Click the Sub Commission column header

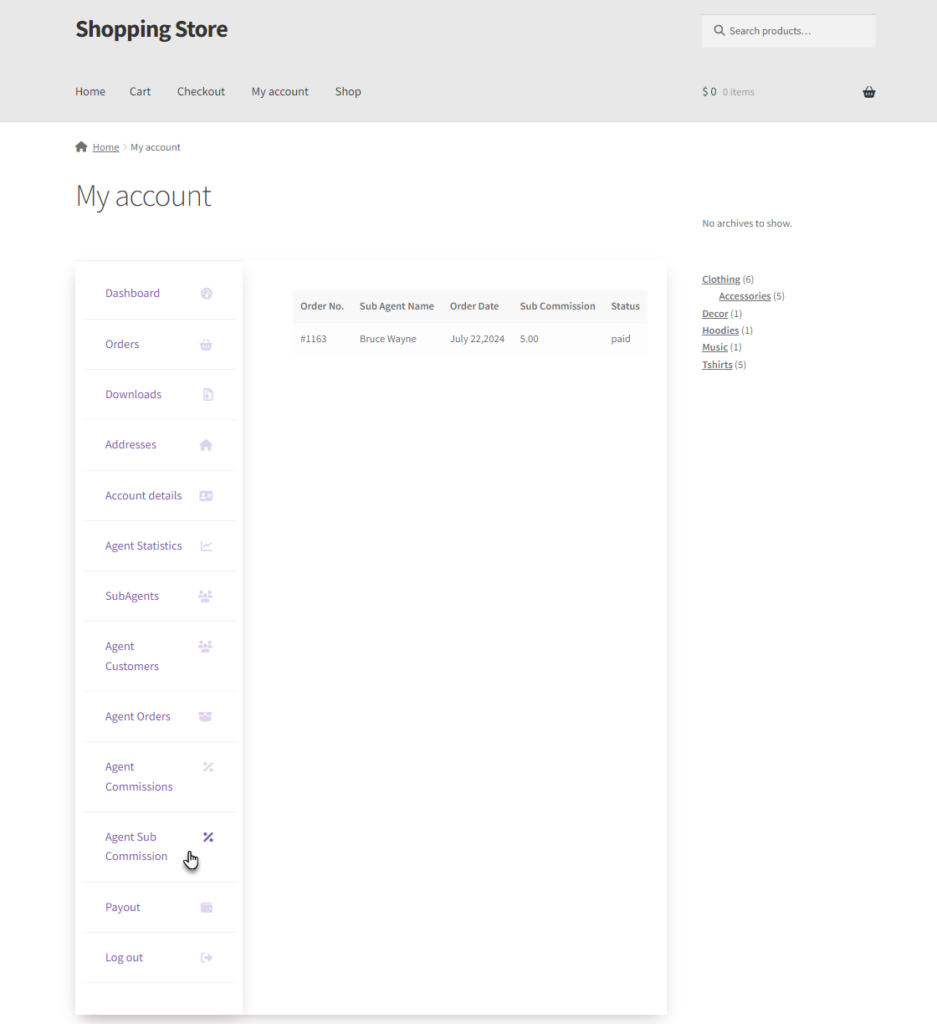(x=558, y=306)
